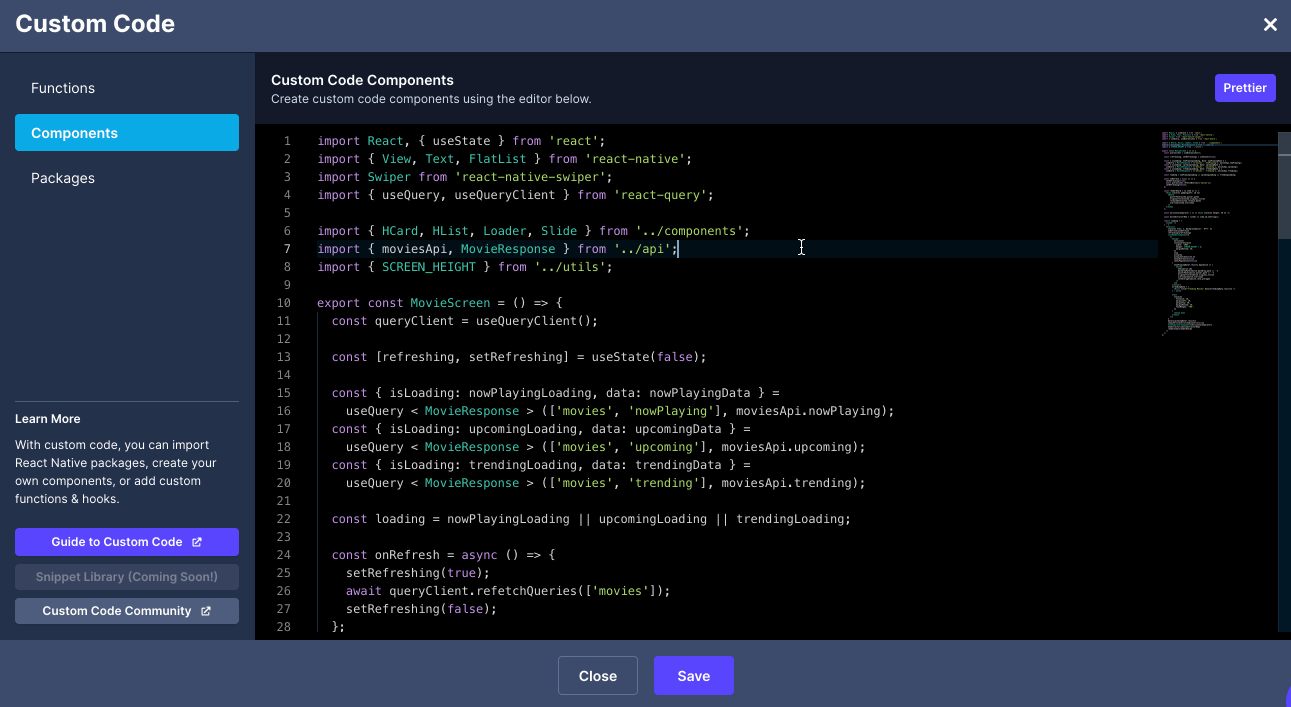The image size is (1291, 707).
Task: Place cursor at the onRefresh declaration line
Action: coord(442,555)
